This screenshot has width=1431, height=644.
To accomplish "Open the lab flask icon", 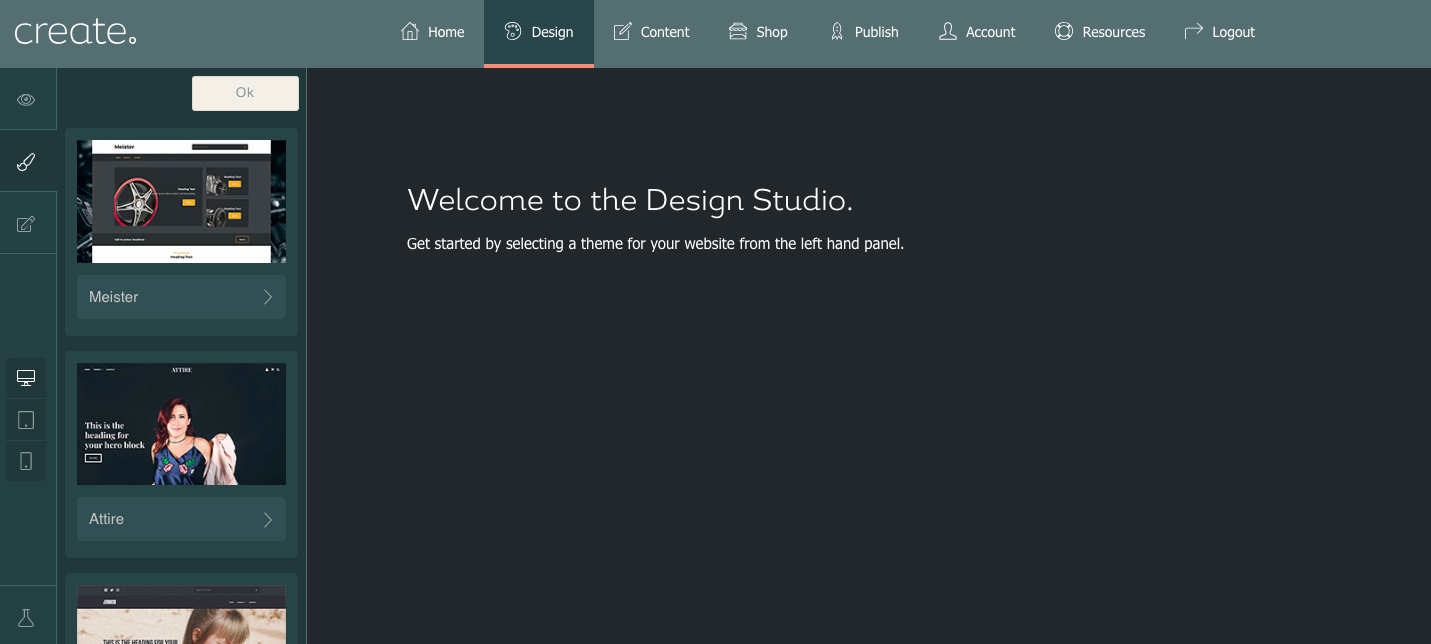I will (x=27, y=618).
